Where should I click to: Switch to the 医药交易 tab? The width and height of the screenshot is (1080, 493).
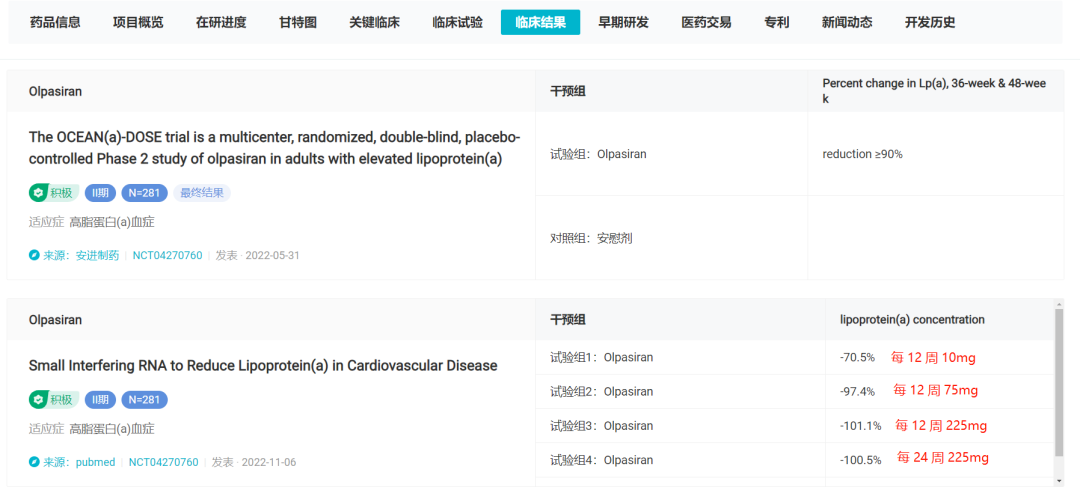706,22
